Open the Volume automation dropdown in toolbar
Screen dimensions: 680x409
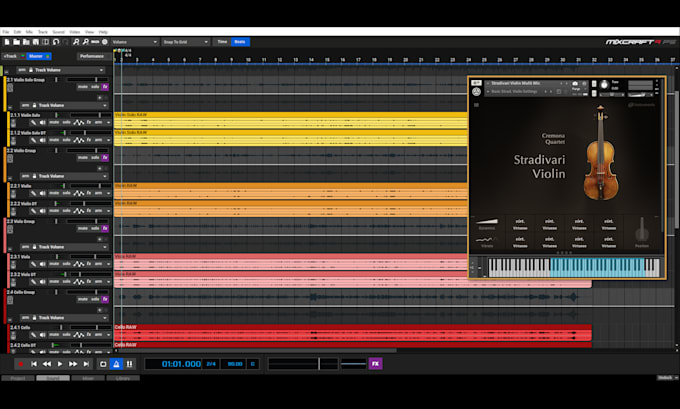tap(134, 42)
